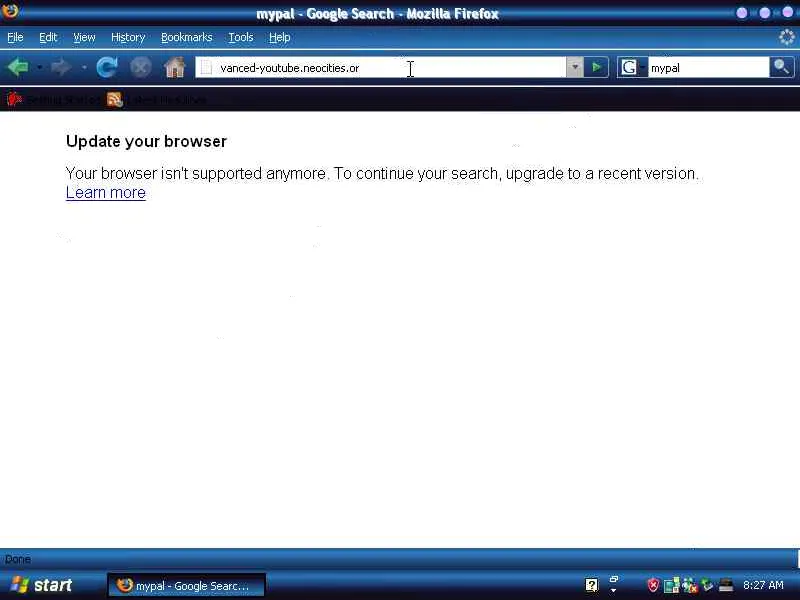Expand the address bar URL history dropdown
800x600 pixels.
point(574,67)
